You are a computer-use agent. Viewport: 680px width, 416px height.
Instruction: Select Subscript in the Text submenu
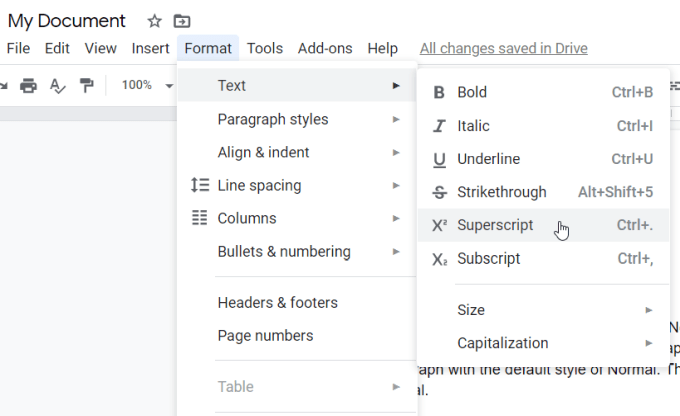pyautogui.click(x=488, y=258)
